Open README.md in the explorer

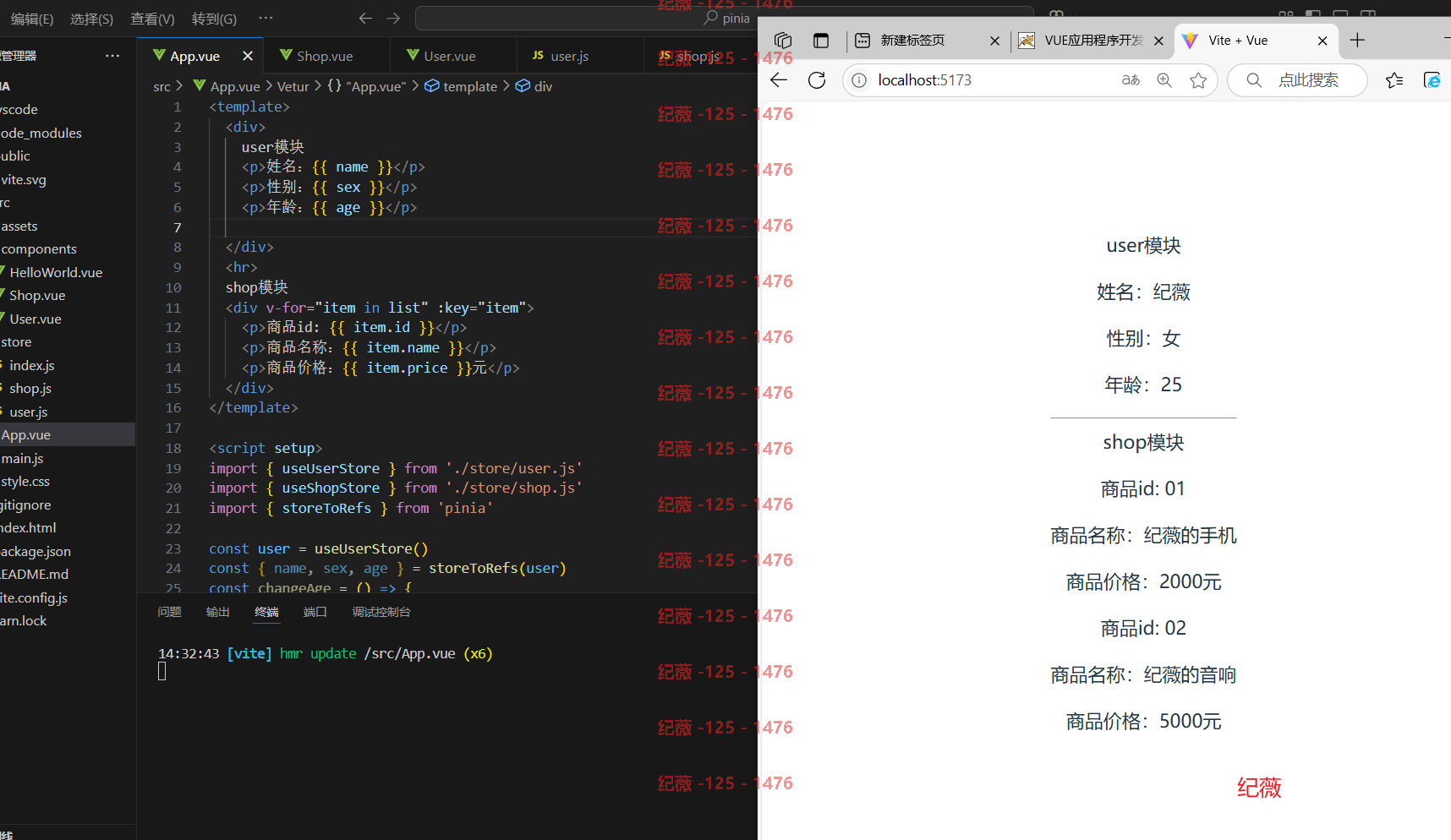coord(35,574)
